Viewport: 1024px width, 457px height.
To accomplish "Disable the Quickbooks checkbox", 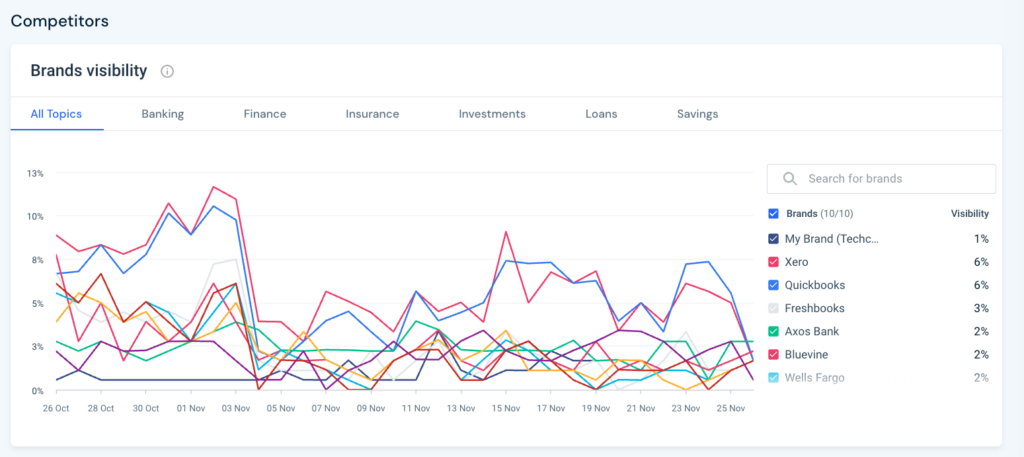I will click(x=773, y=285).
